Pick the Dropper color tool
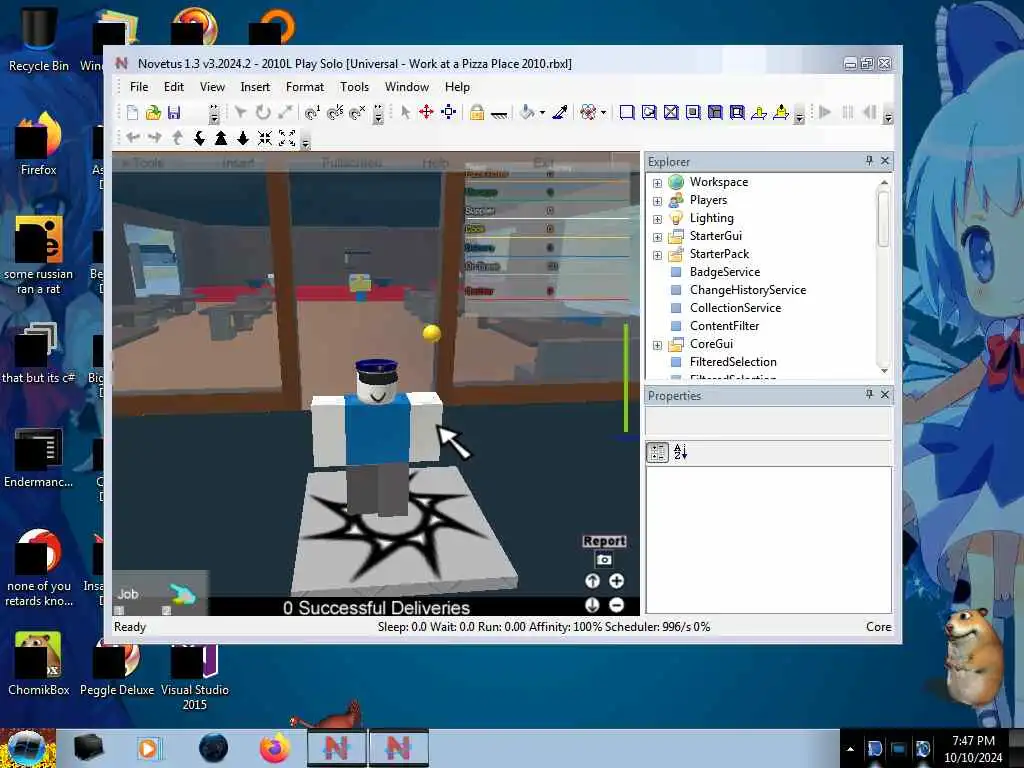The image size is (1024, 768). click(x=560, y=112)
